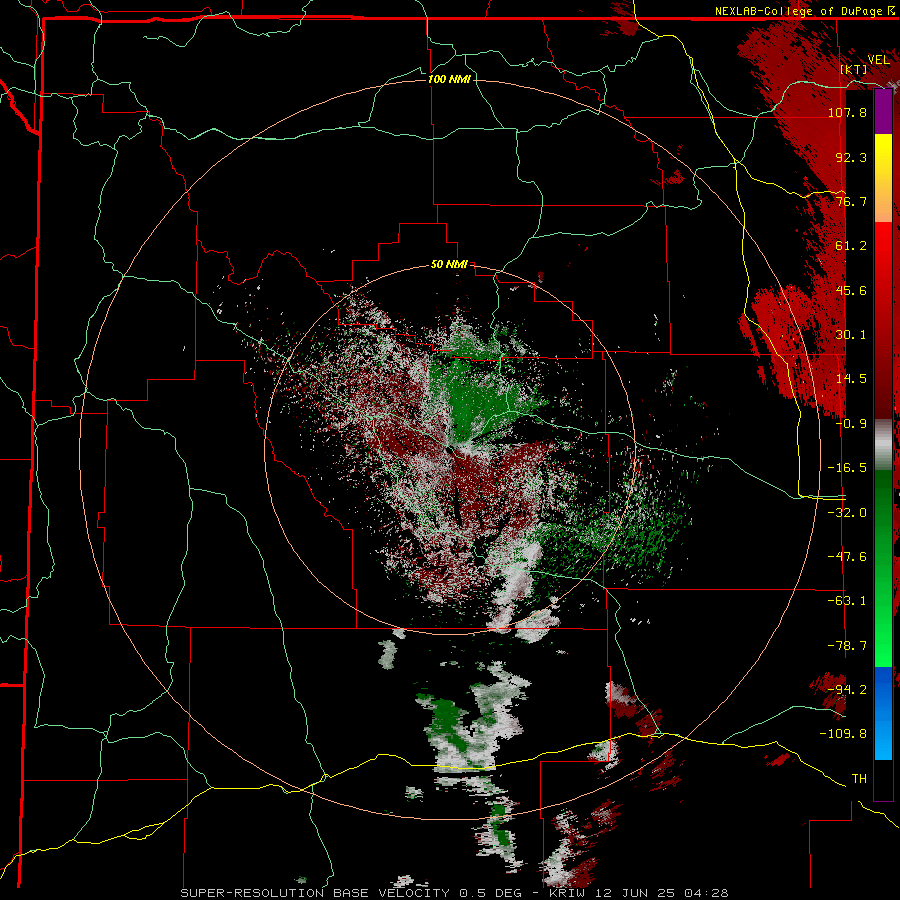Pick the blue segment of the color bar
900x900 pixels.
pyautogui.click(x=883, y=713)
